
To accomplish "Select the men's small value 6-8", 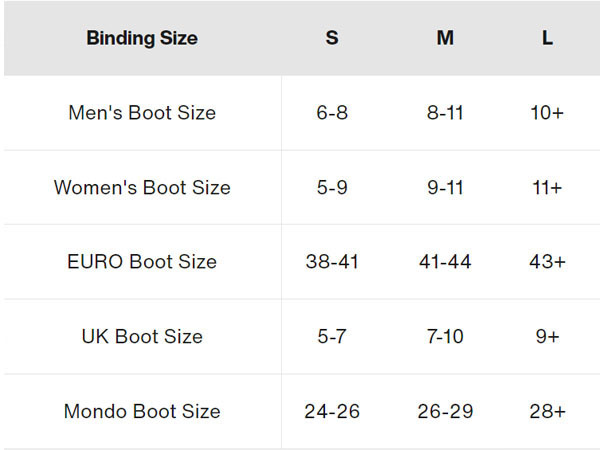I will point(332,113).
